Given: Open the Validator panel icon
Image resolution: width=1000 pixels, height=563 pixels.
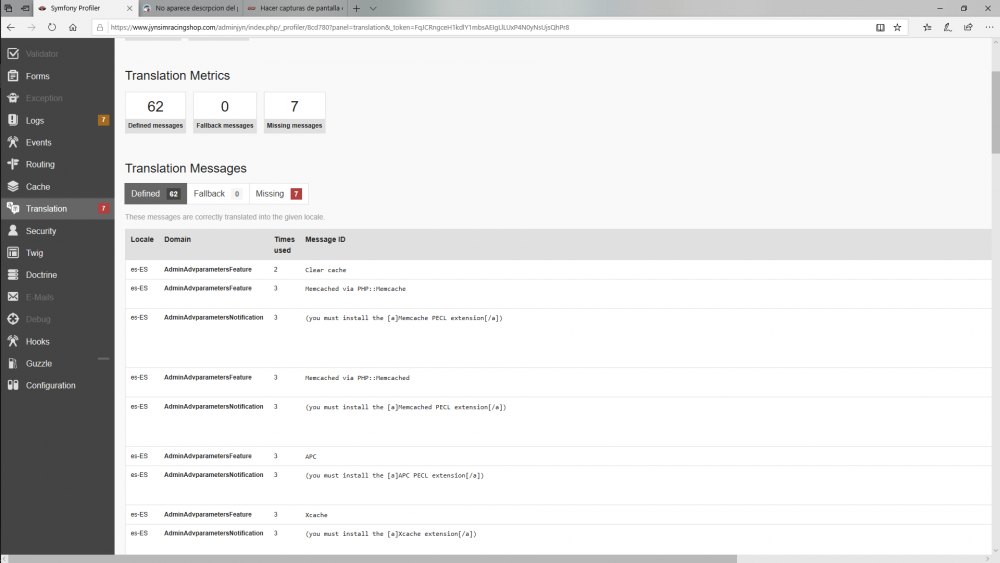Looking at the screenshot, I should [13, 54].
